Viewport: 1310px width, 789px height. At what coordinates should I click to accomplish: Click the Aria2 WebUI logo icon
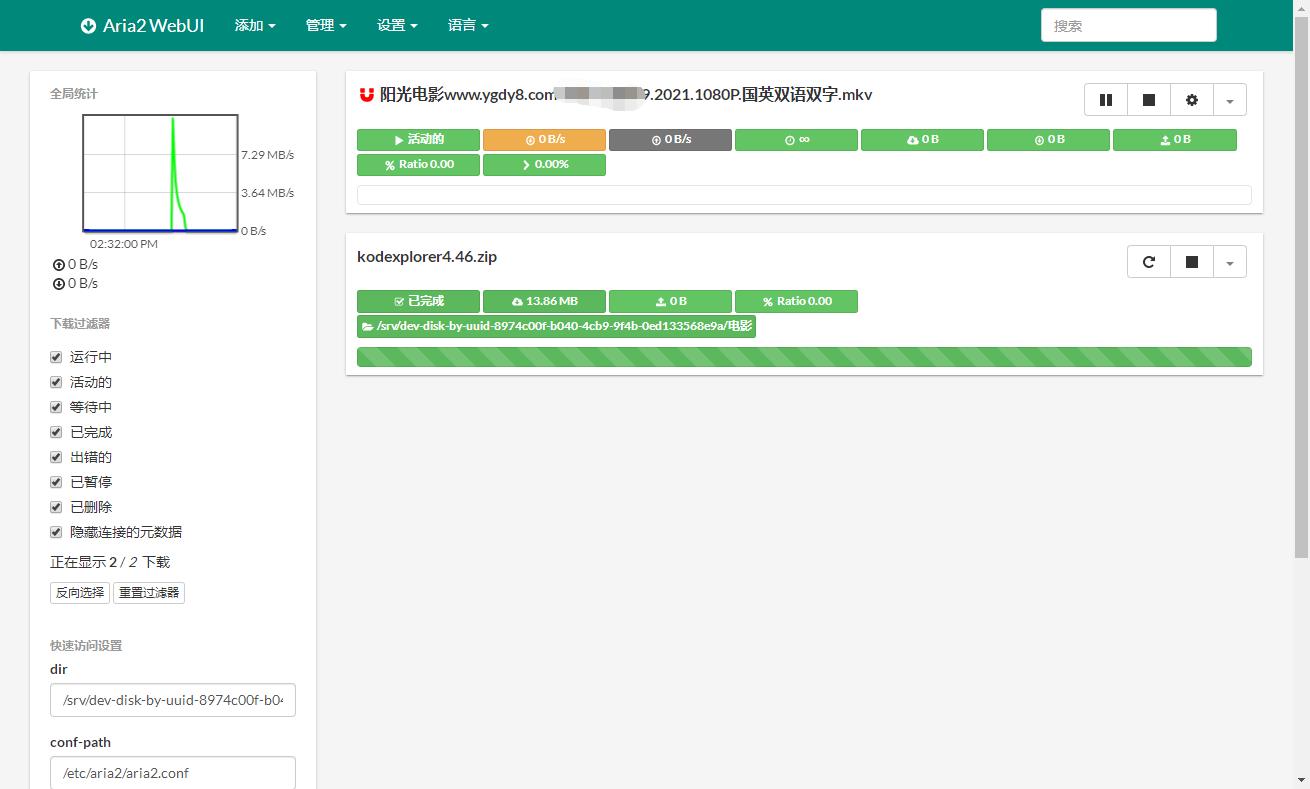click(x=89, y=26)
